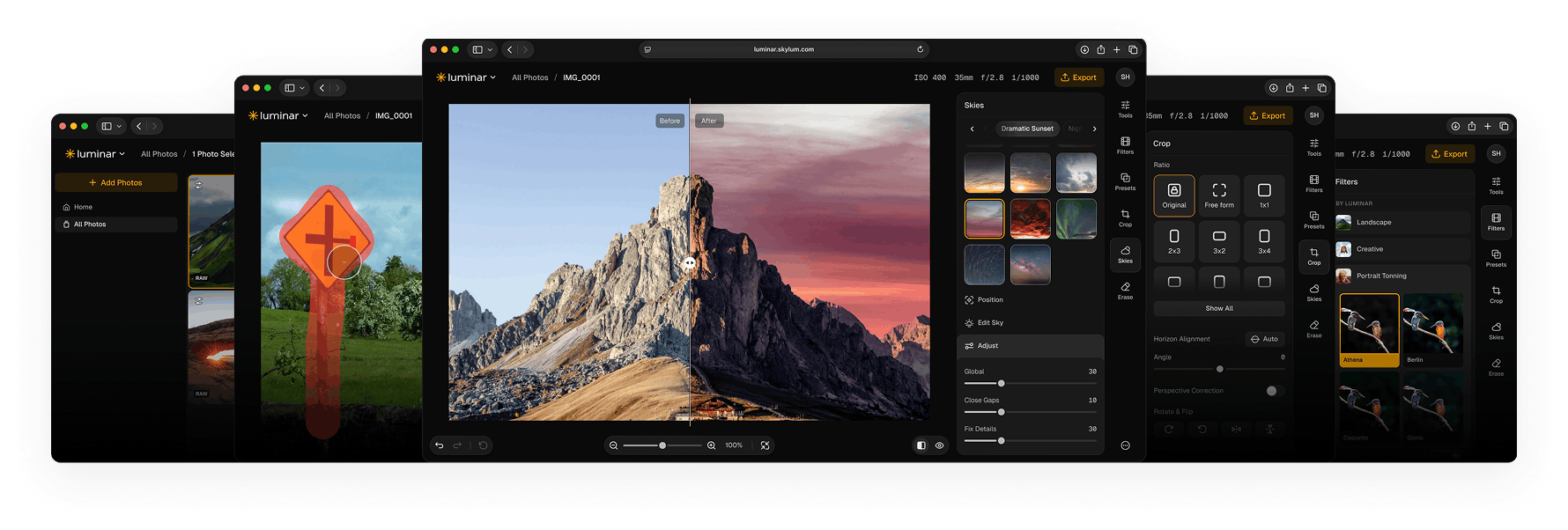This screenshot has height=530, width=1568.
Task: Click the fit-to-screen icon beside 100%
Action: pos(765,445)
